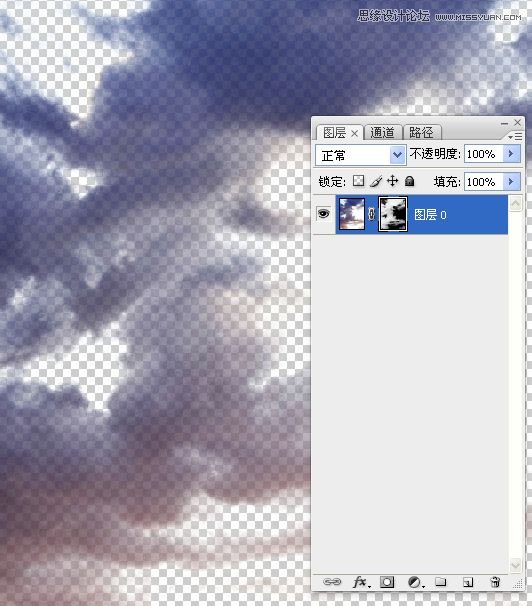Toggle lock transparent pixels
Screen dimensions: 532x606
pyautogui.click(x=359, y=181)
